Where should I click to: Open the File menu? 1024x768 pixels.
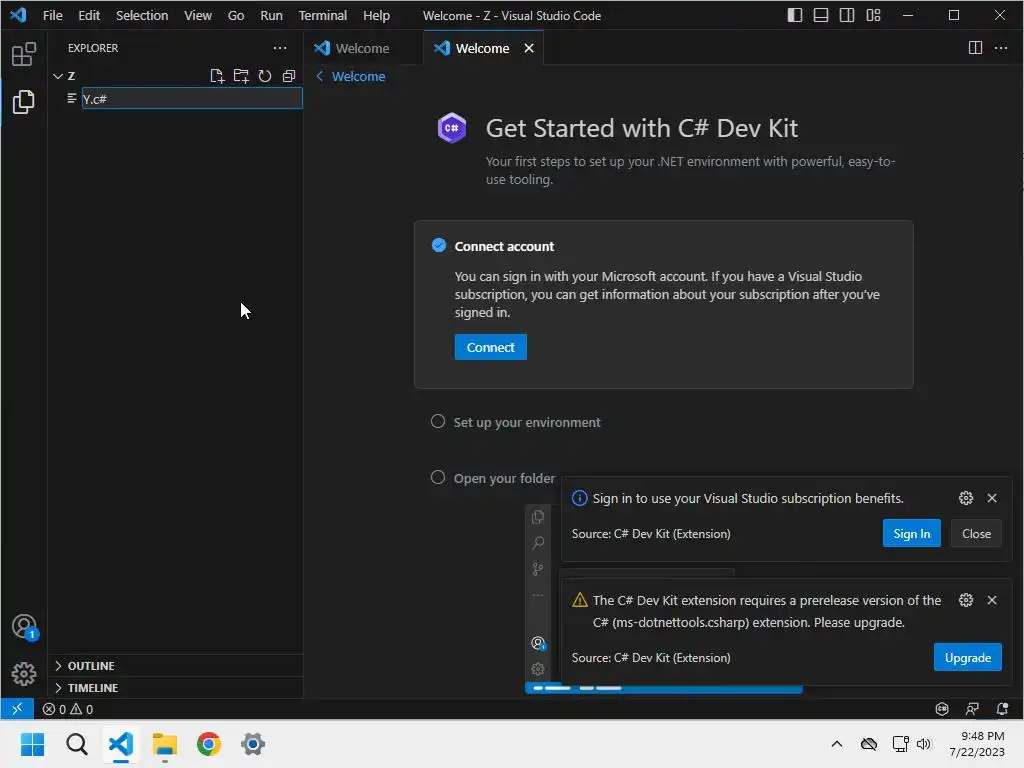pyautogui.click(x=52, y=15)
